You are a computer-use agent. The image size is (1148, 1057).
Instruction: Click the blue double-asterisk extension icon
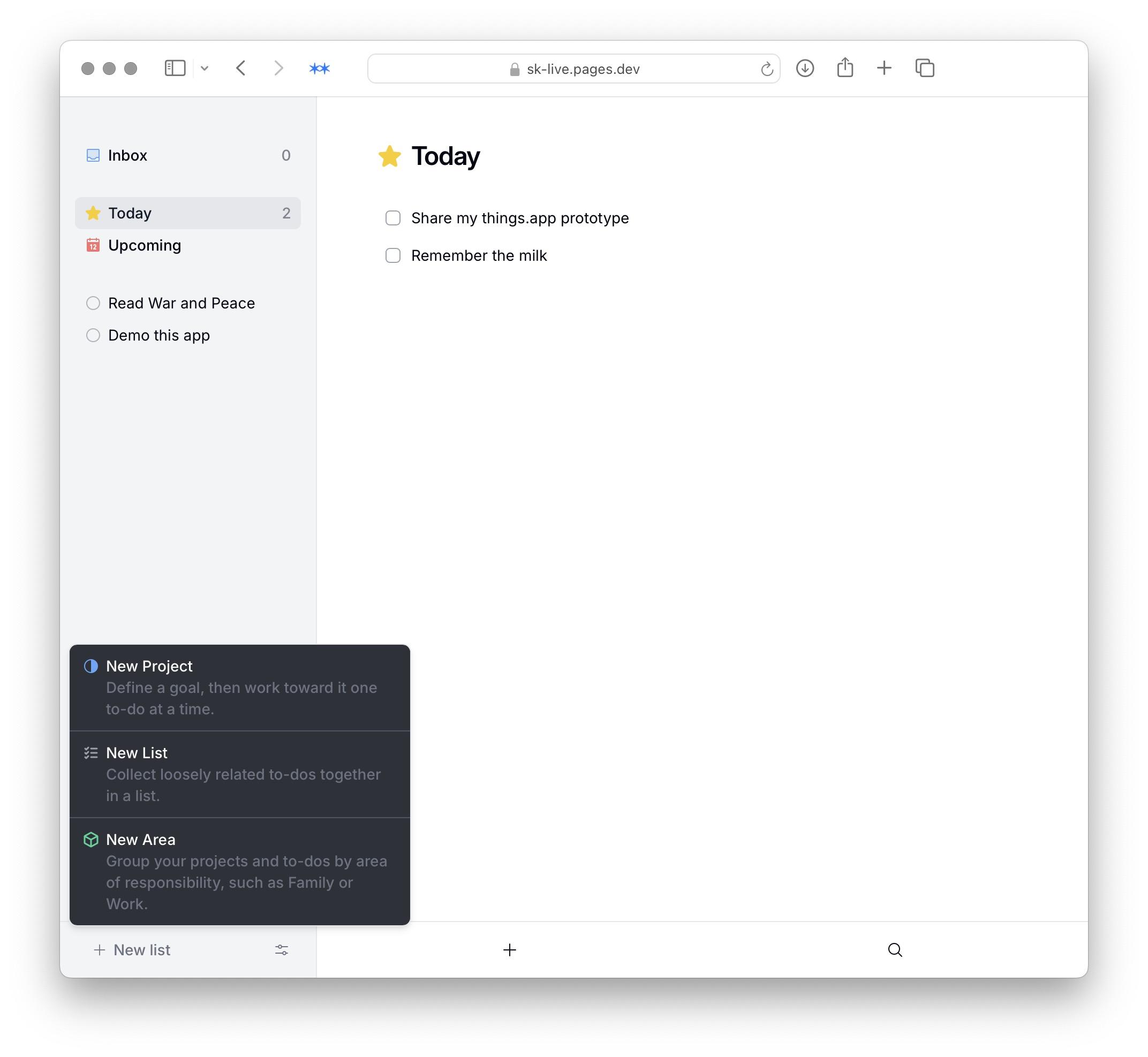tap(320, 69)
